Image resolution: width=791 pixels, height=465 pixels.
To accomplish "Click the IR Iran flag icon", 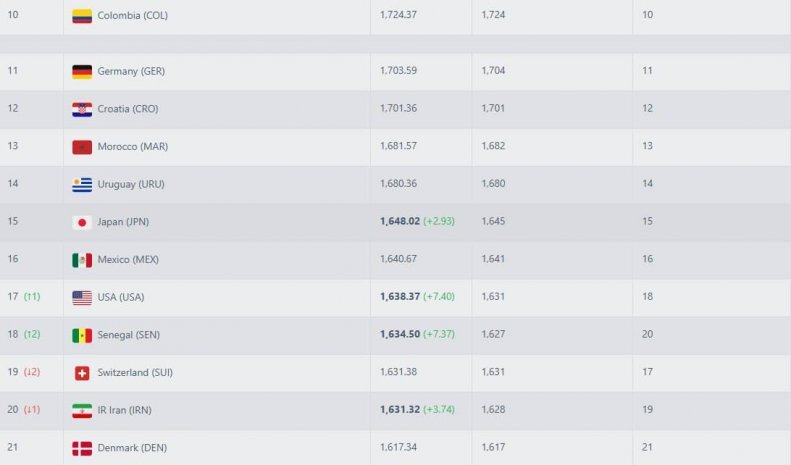I will pos(82,411).
